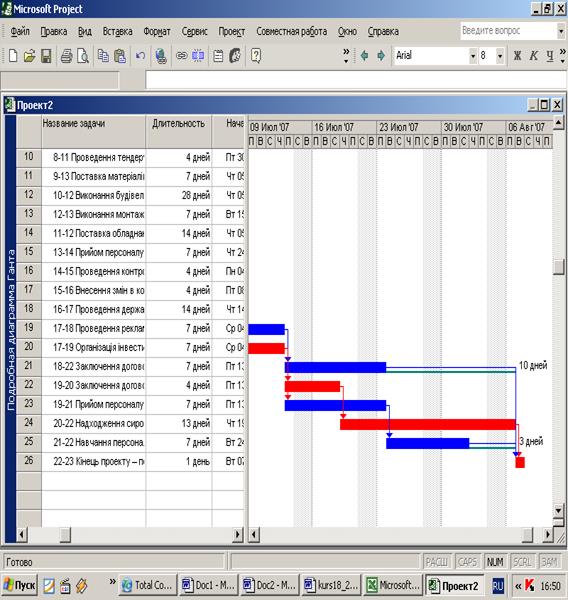568x600 pixels.
Task: Expand the Arial font name dropdown
Action: 473,56
